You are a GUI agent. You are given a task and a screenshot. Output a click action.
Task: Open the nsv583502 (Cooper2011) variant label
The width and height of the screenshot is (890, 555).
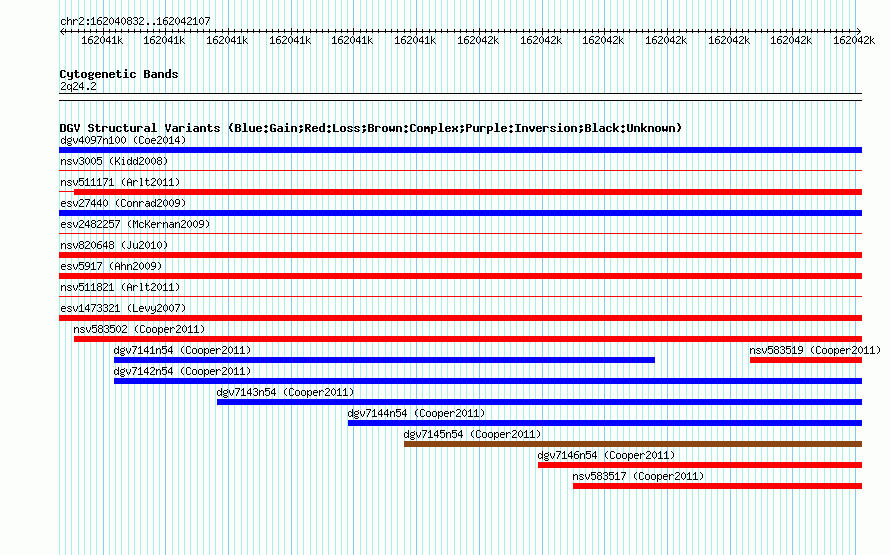pos(139,329)
